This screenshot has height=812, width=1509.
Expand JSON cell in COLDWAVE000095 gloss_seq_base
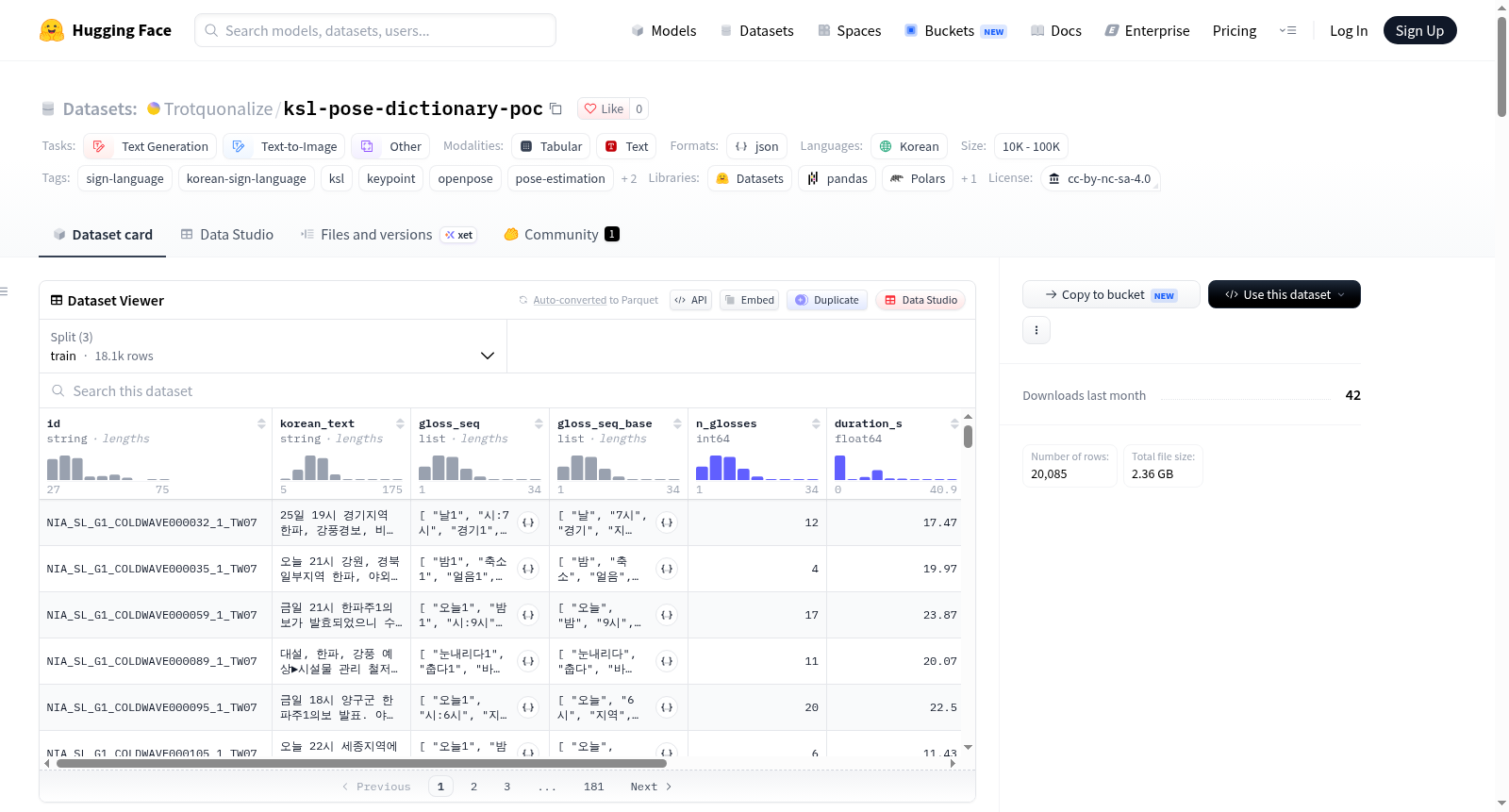667,707
